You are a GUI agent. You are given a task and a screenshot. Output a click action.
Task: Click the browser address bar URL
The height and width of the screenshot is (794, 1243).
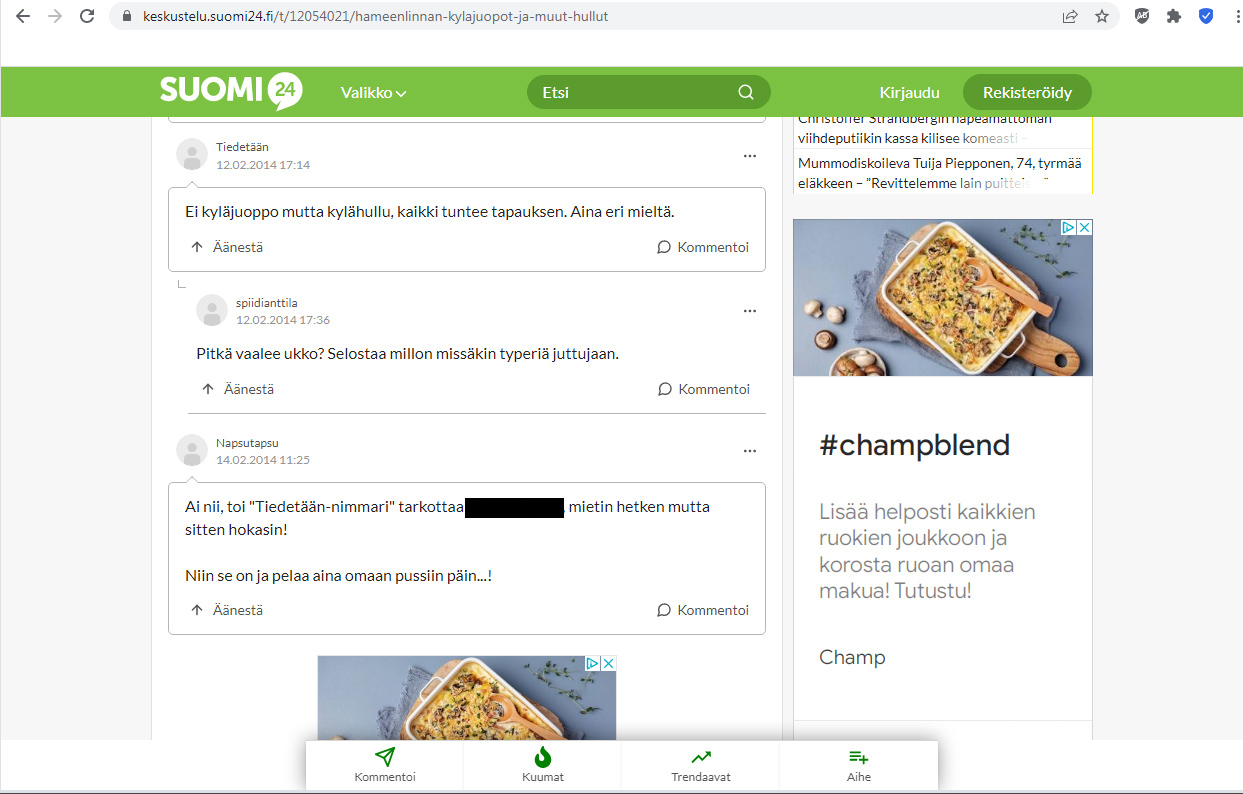point(375,16)
